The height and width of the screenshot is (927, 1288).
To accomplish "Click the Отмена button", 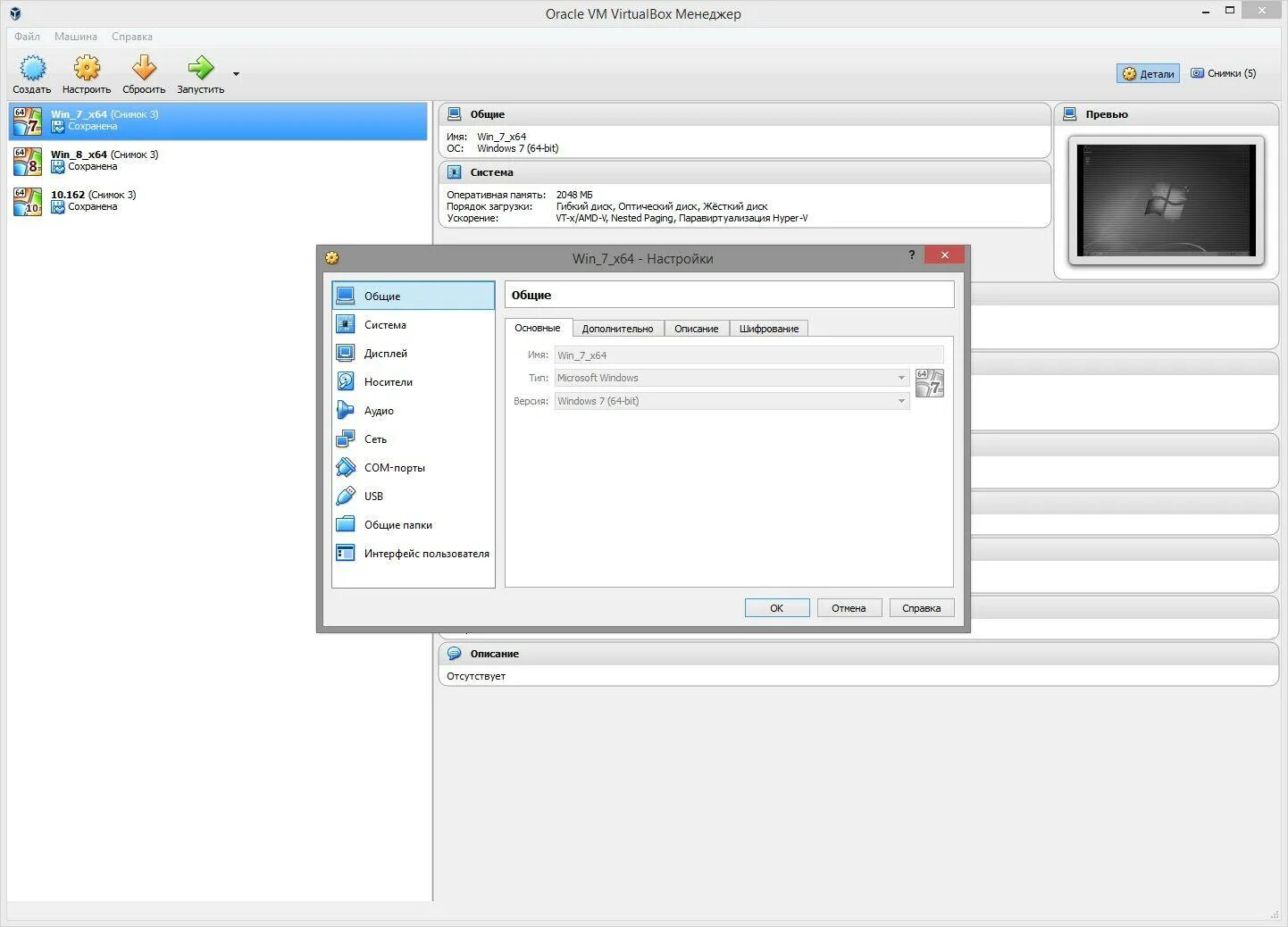I will (849, 608).
